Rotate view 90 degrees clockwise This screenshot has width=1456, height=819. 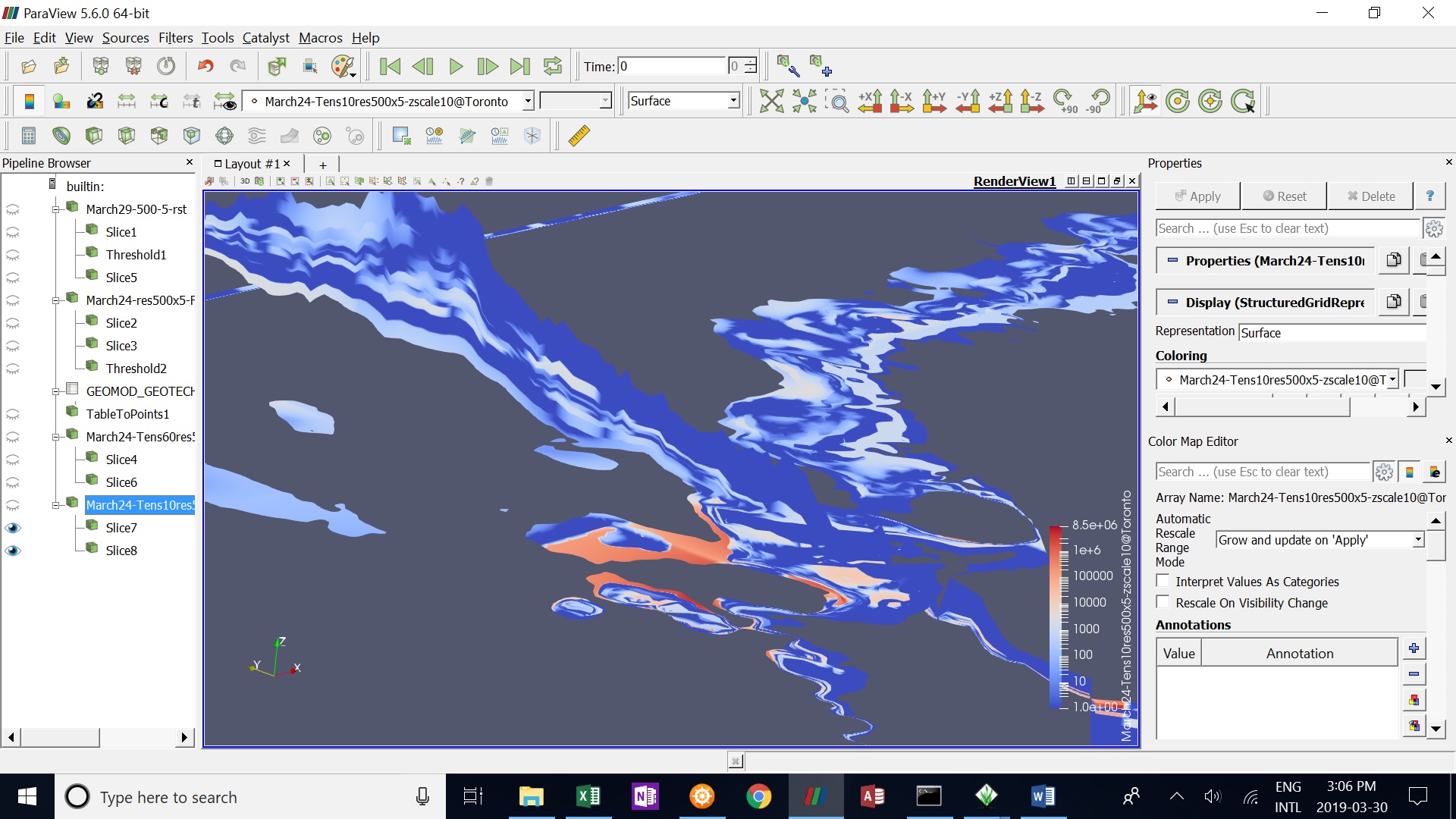[x=1065, y=101]
